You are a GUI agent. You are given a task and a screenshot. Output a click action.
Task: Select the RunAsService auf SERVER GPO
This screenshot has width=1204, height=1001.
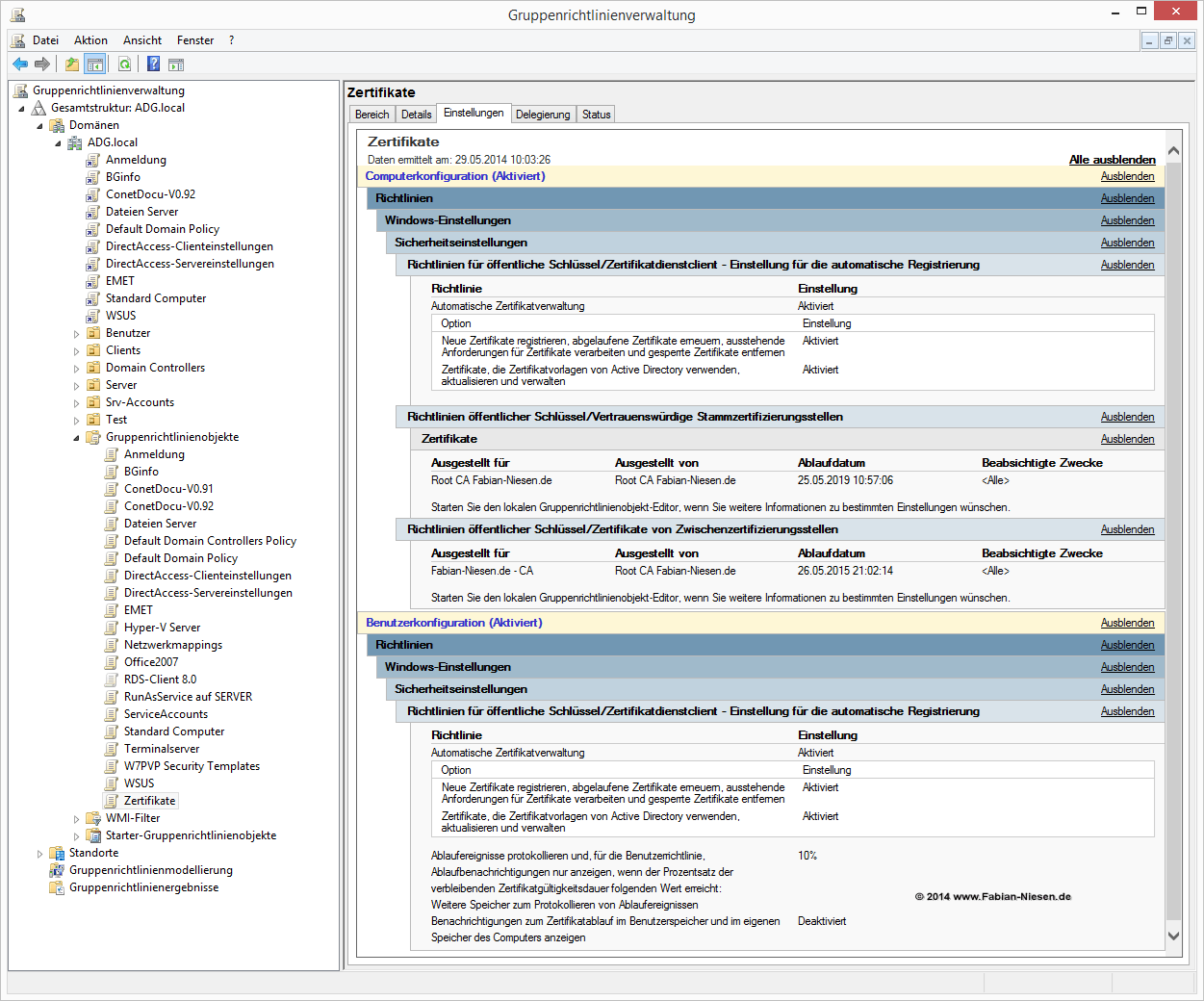pos(188,697)
